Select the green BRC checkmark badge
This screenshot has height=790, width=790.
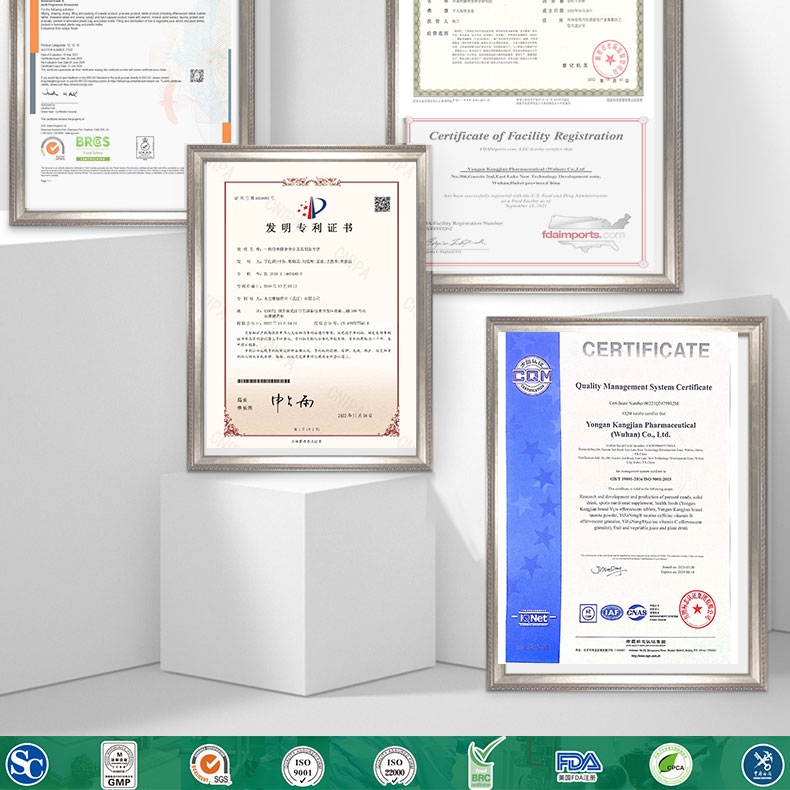click(x=486, y=765)
